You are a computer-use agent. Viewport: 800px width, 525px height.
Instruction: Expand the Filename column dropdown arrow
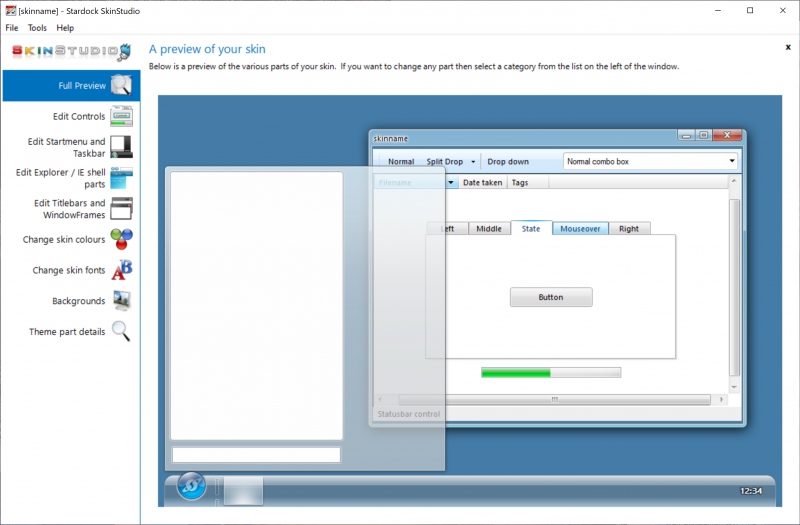click(x=451, y=182)
